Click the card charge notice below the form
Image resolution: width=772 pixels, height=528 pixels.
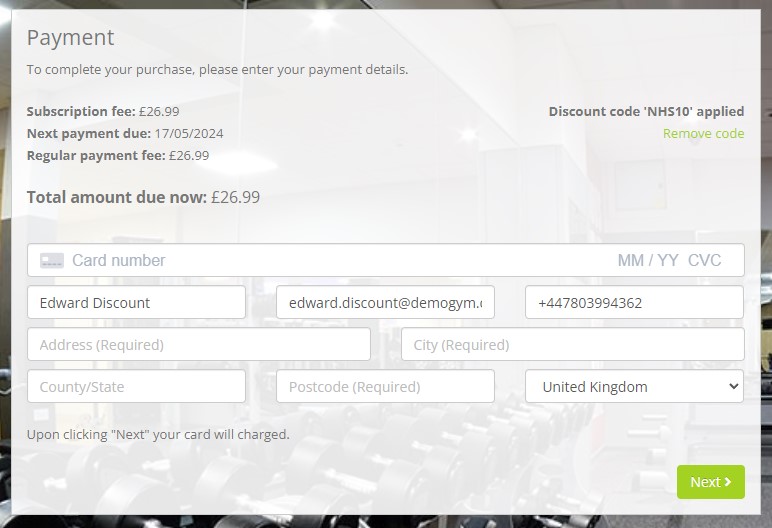[158, 435]
